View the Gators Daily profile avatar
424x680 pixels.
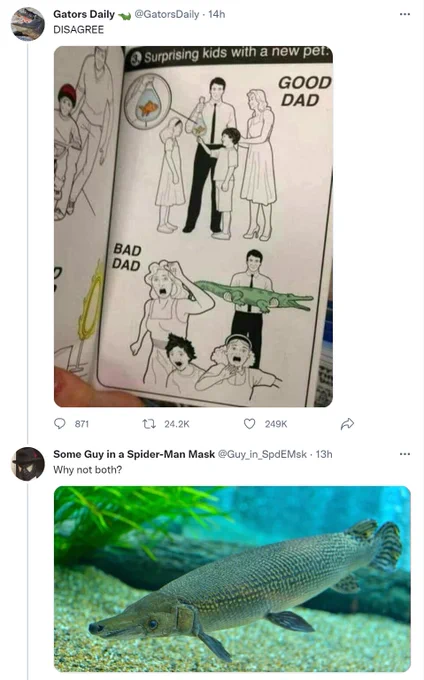click(27, 24)
